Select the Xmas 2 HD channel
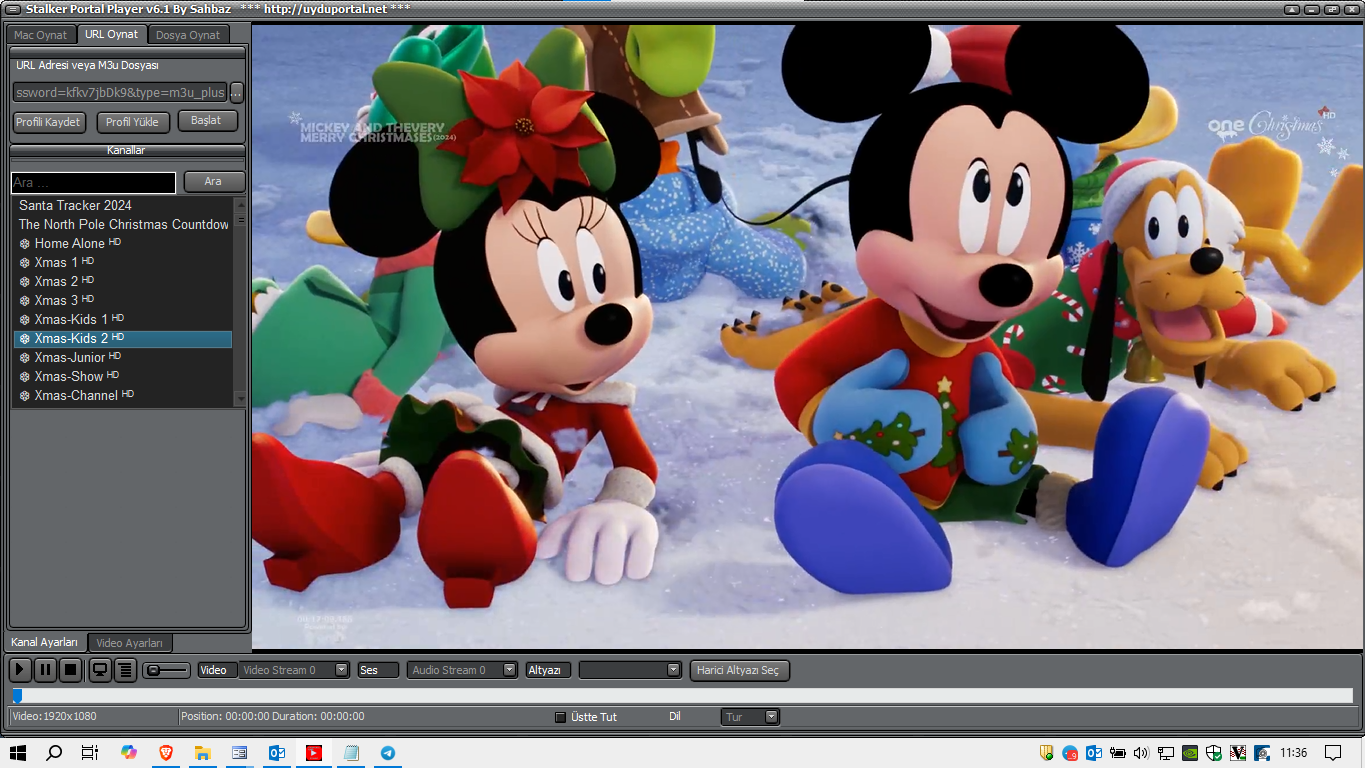Screen dimensions: 1365x768 [123, 281]
